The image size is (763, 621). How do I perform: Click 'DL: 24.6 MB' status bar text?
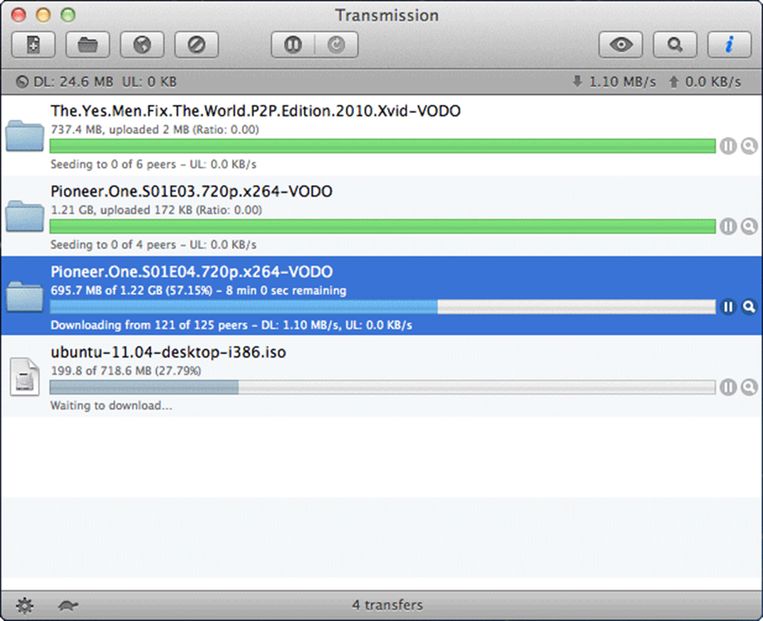pos(73,82)
